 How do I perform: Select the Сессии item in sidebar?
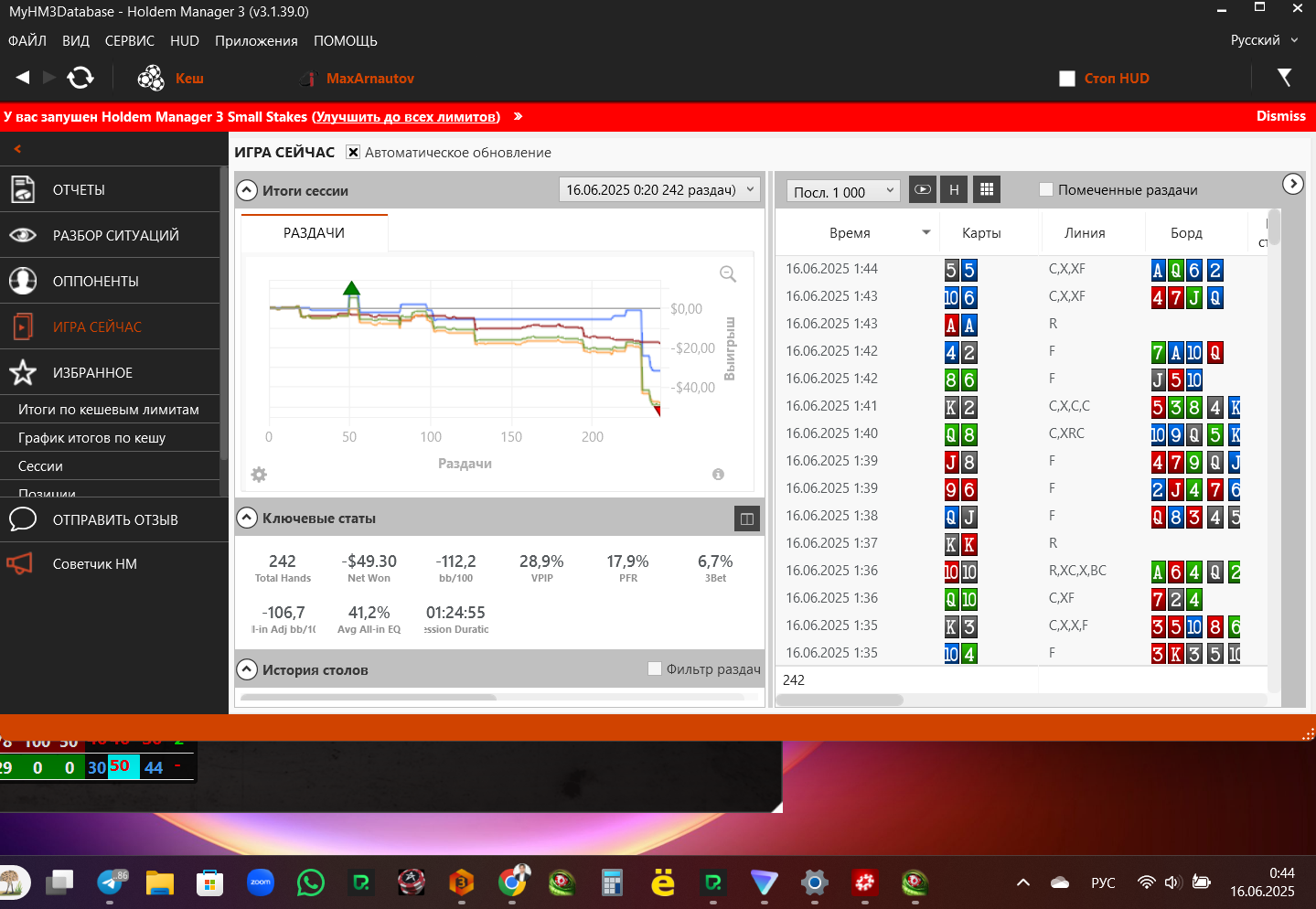[x=40, y=466]
